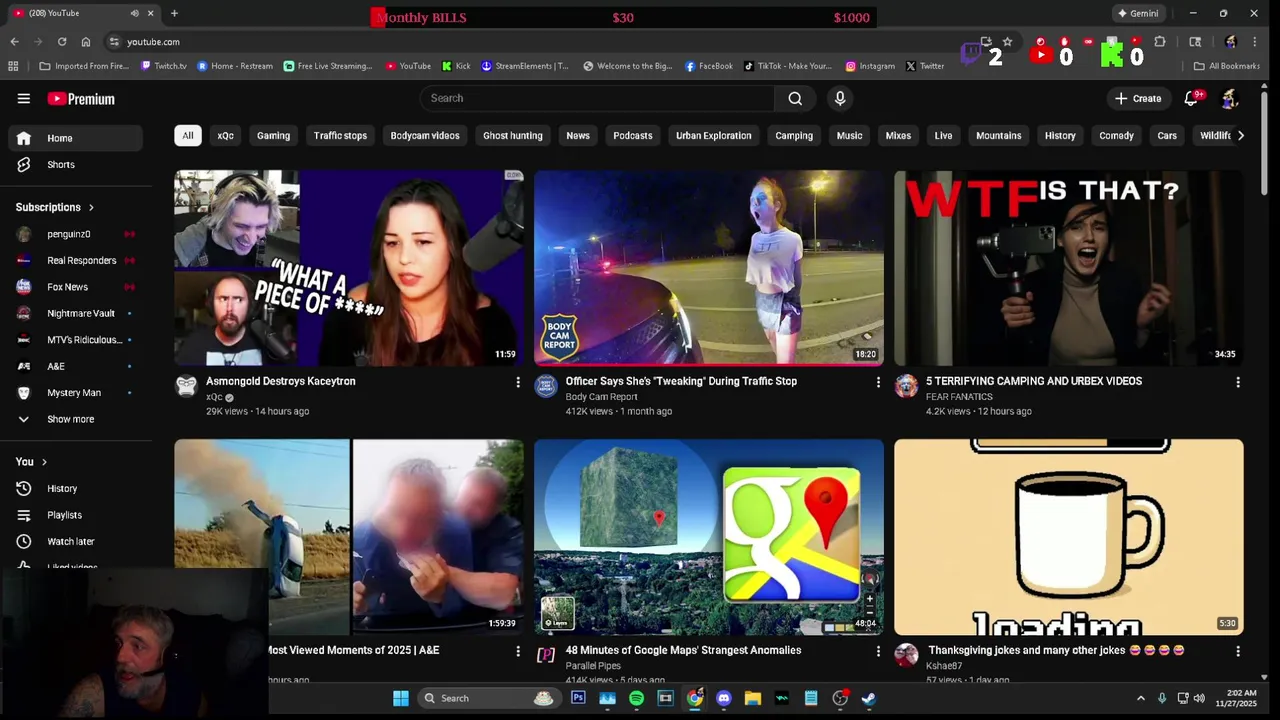Expand the You section arrow
The height and width of the screenshot is (720, 1280).
click(x=45, y=462)
